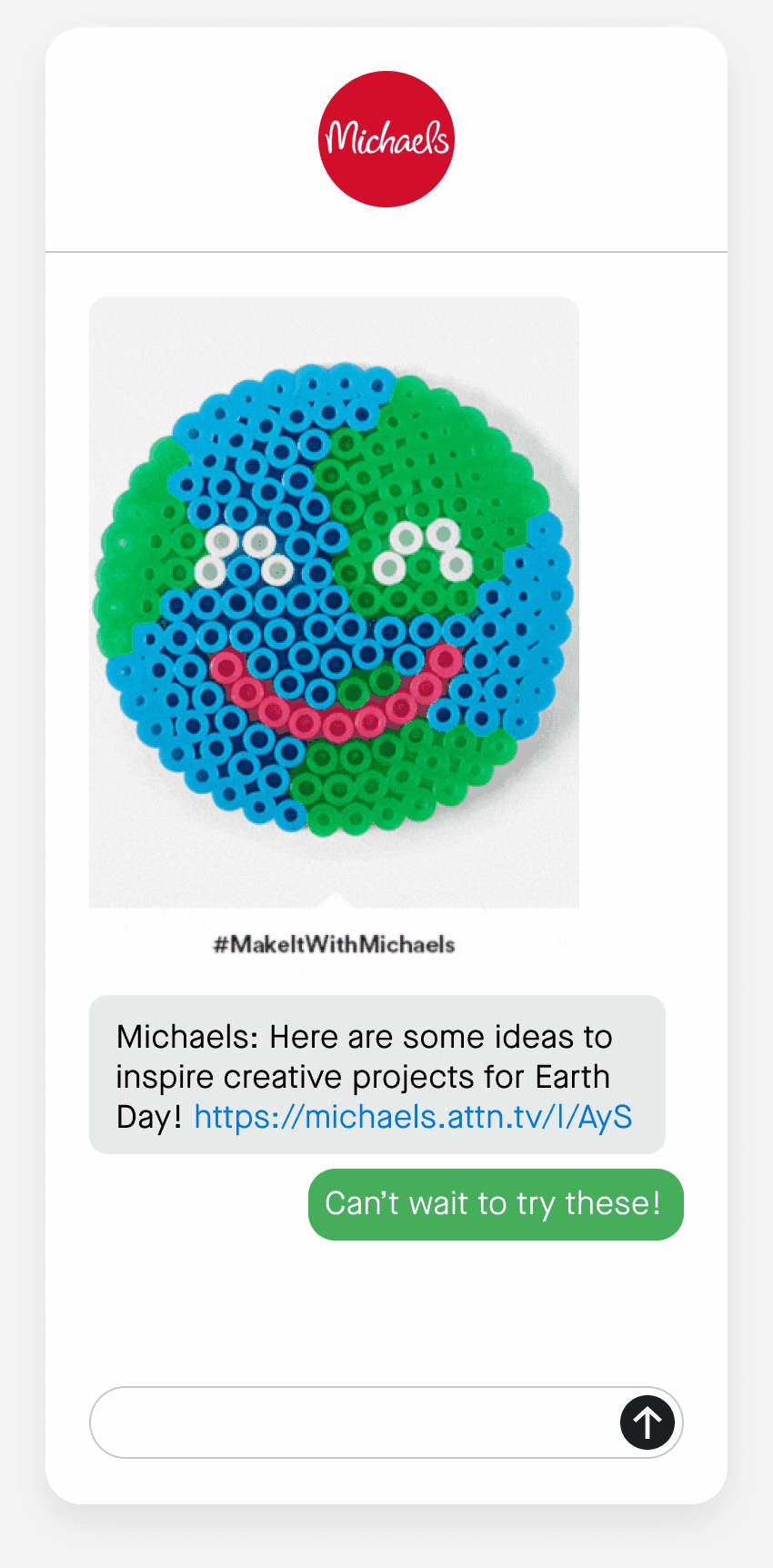Click the header divider line below logo

386,251
